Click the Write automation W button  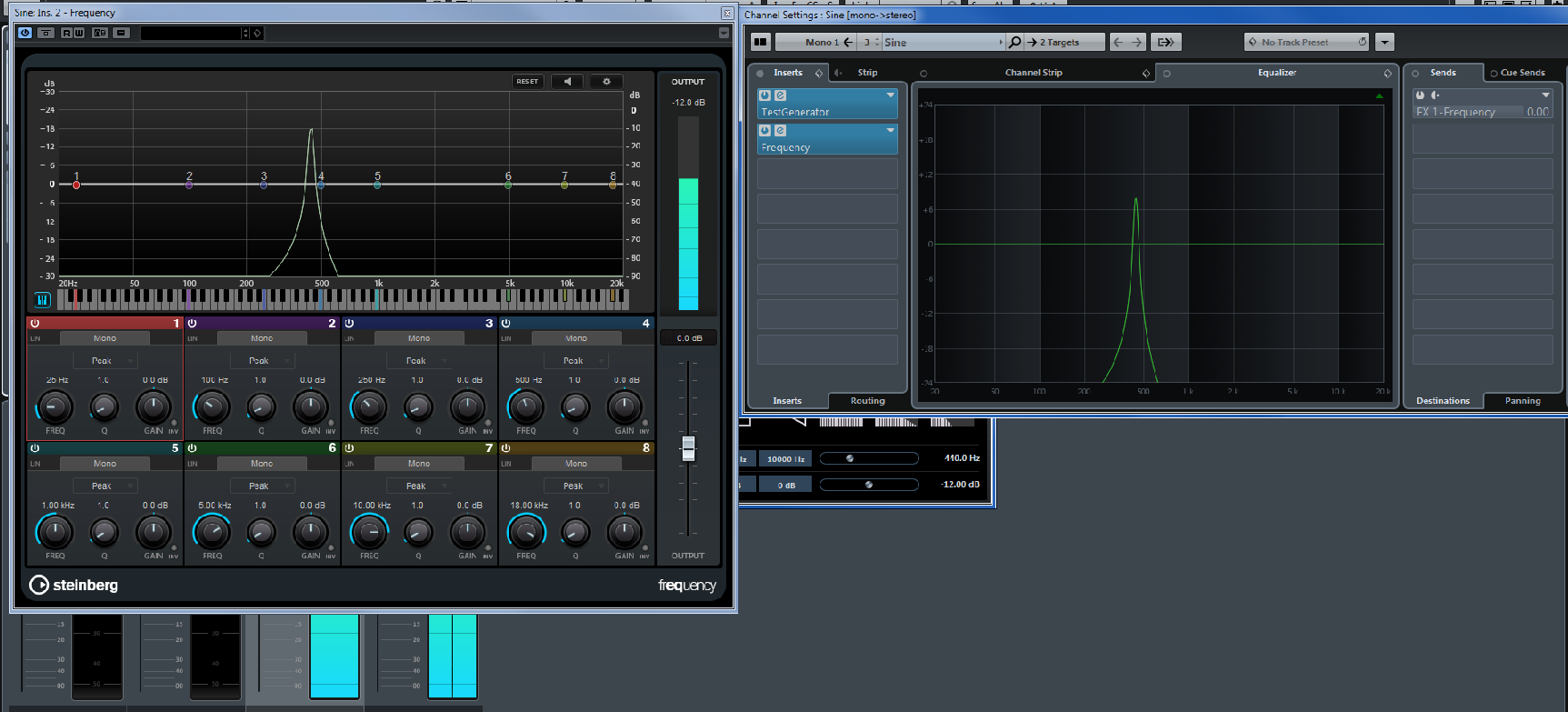79,33
